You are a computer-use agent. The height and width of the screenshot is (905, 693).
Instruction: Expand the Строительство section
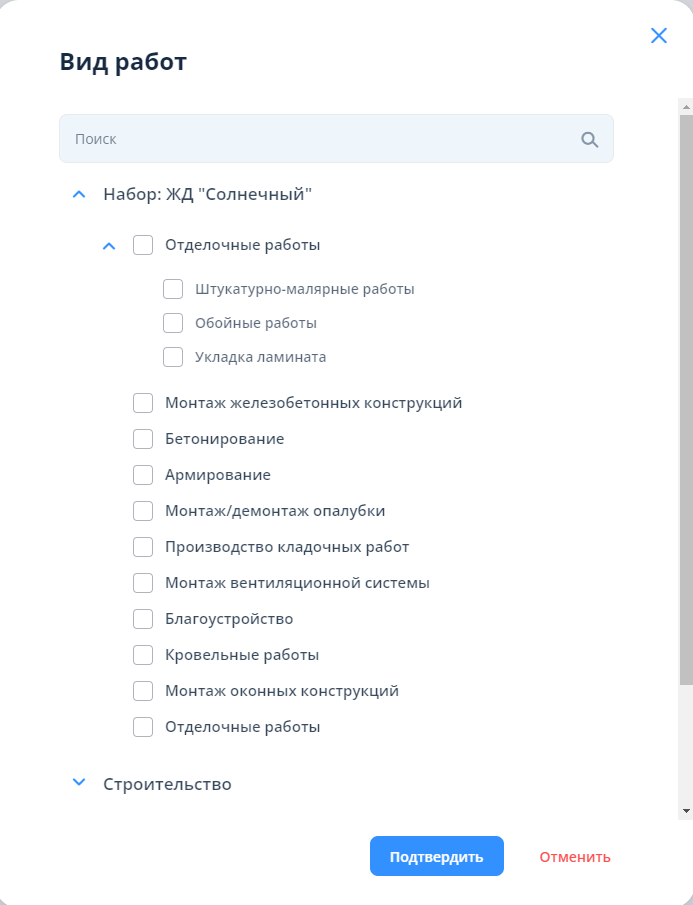pos(79,783)
